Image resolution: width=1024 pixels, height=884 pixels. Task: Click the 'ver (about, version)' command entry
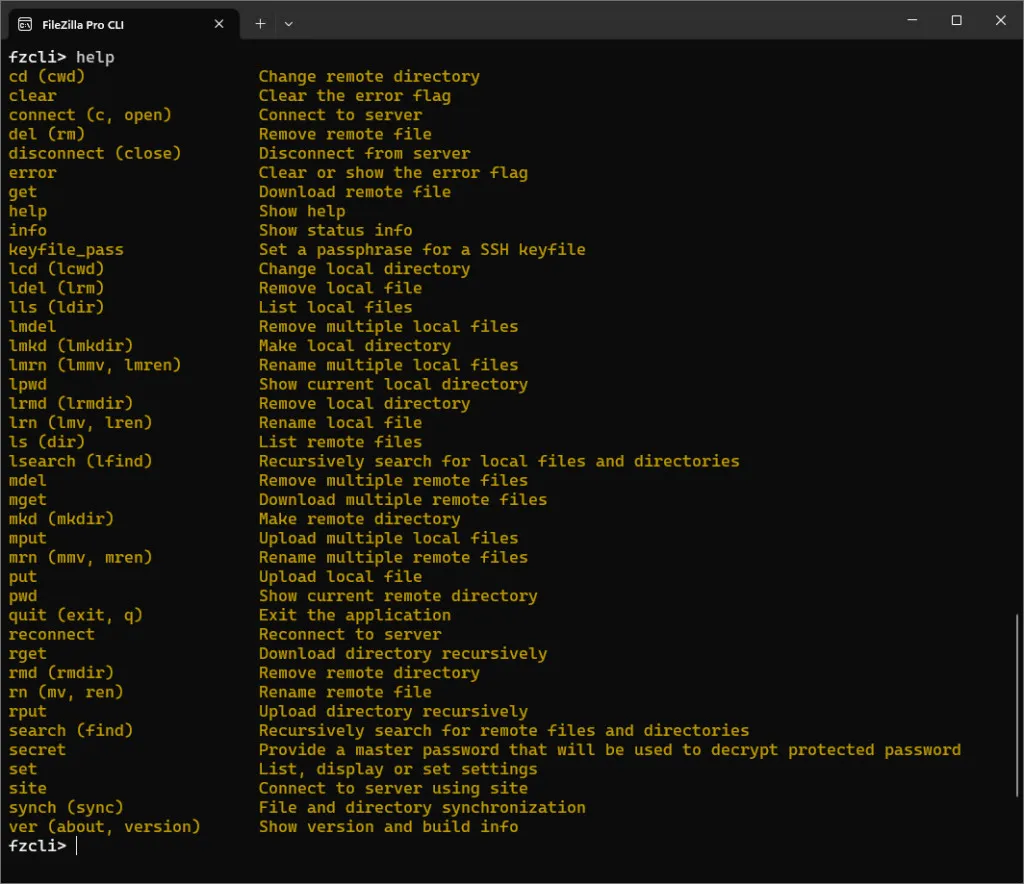click(104, 827)
